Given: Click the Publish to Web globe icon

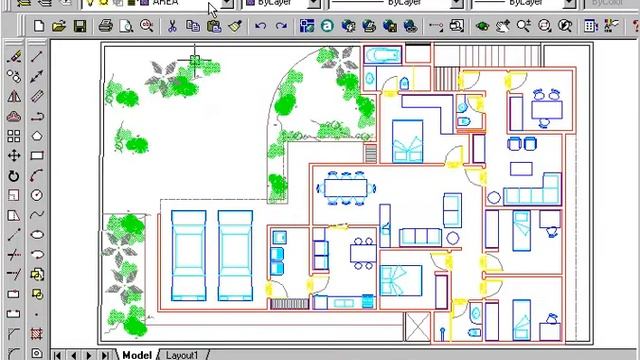Looking at the screenshot, I should tap(369, 26).
